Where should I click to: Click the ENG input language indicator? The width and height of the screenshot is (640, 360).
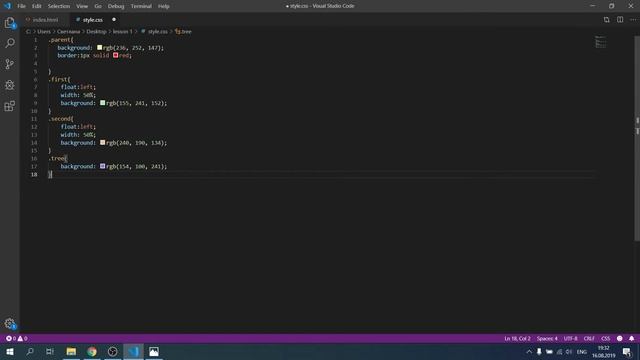click(582, 351)
